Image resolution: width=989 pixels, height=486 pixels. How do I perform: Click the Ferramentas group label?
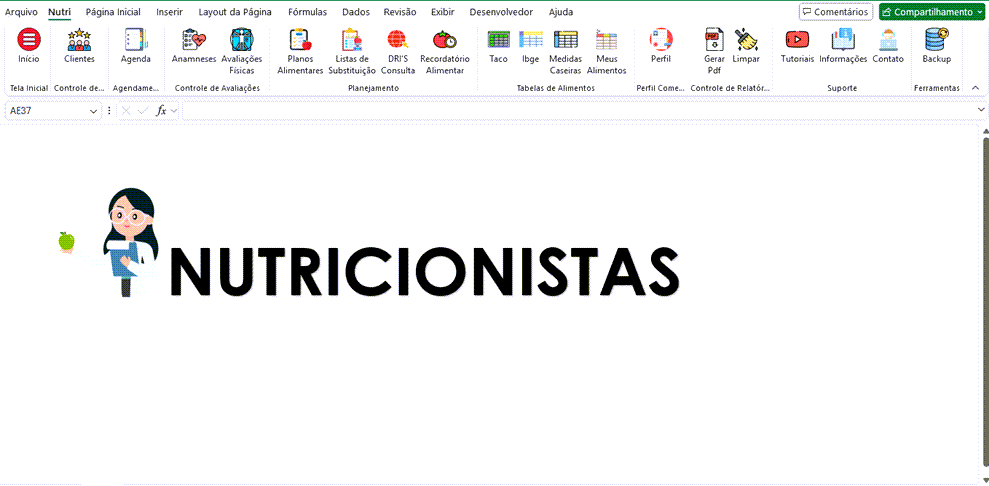coord(937,88)
